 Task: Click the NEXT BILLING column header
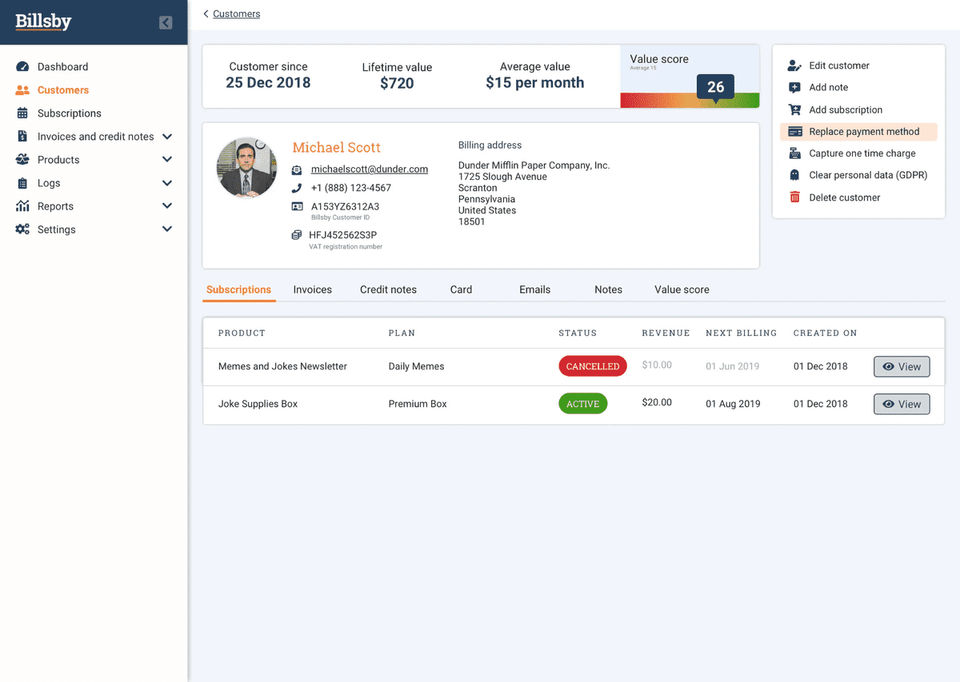coord(741,333)
